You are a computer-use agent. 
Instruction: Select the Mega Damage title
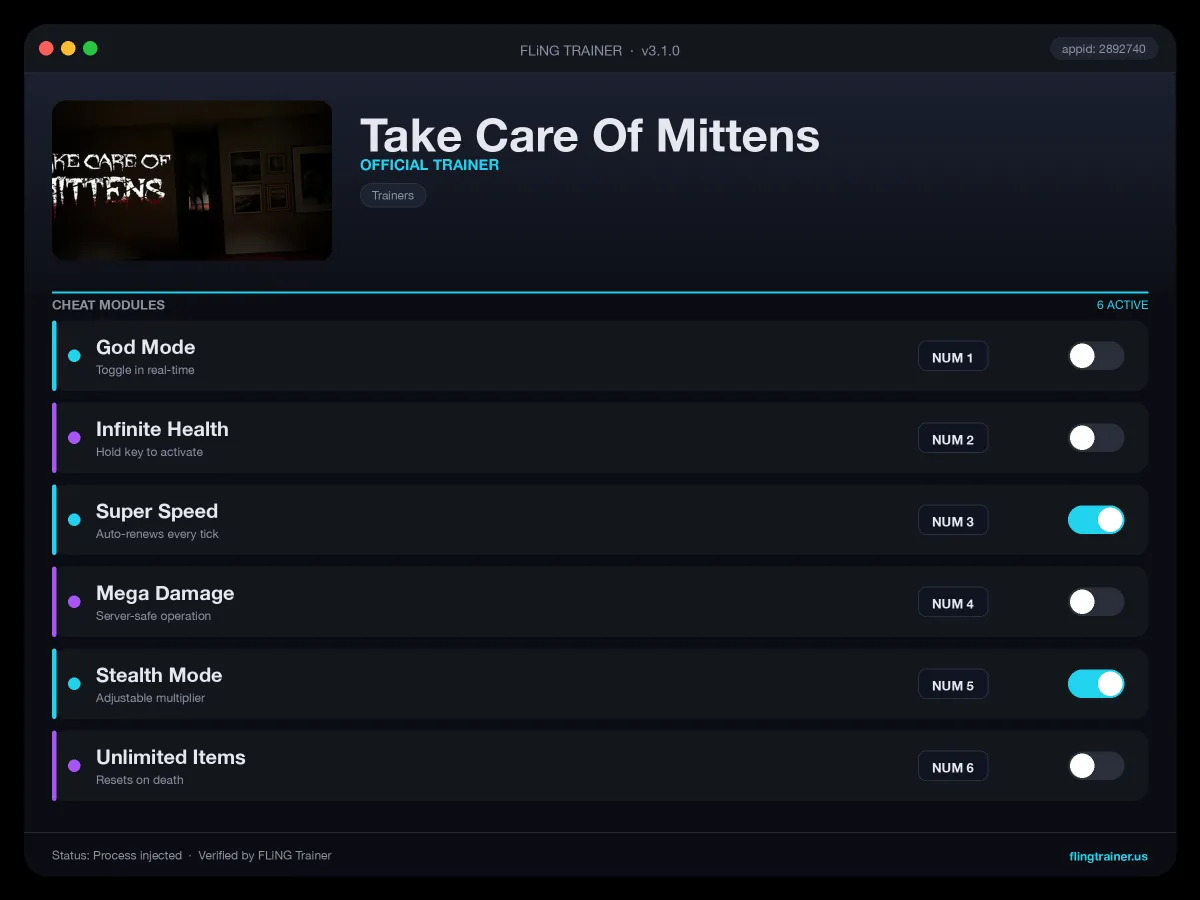165,593
